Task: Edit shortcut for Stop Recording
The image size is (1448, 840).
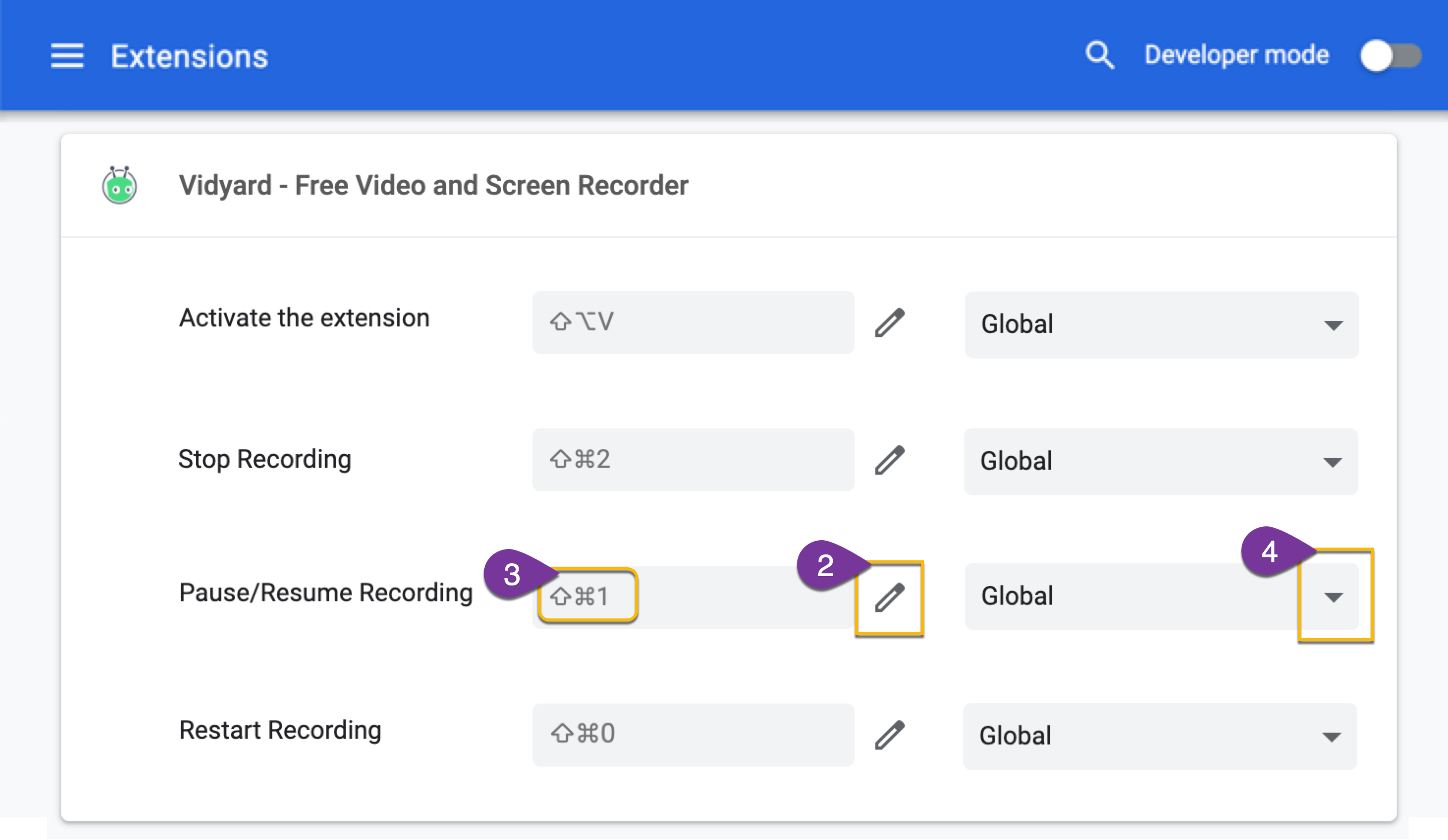Action: [889, 460]
